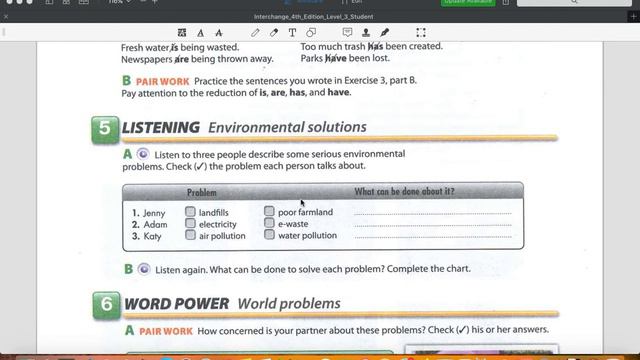Open a new tab with plus button
The image size is (640, 360).
coord(633,16)
